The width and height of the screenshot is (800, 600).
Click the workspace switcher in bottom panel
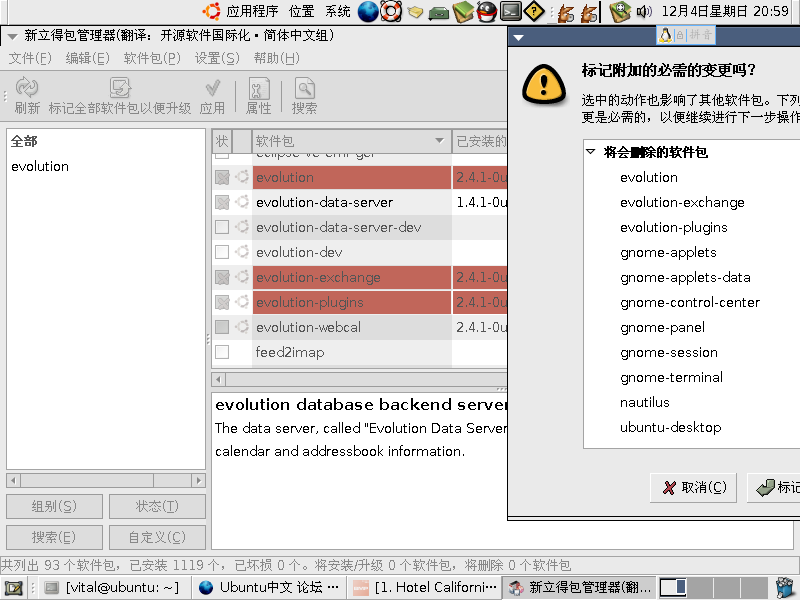point(714,588)
